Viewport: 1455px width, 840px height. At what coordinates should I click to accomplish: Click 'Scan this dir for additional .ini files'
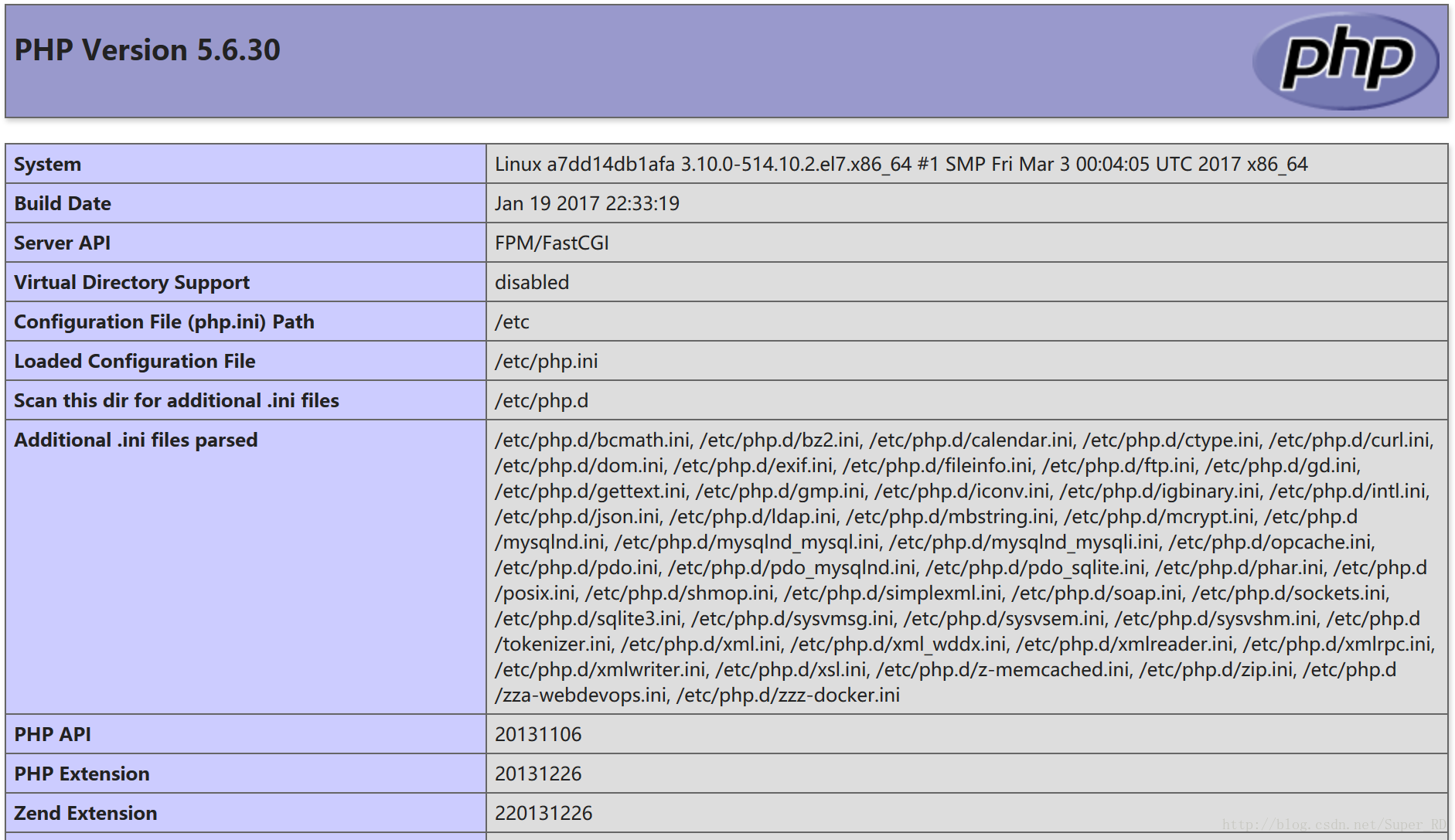(177, 401)
